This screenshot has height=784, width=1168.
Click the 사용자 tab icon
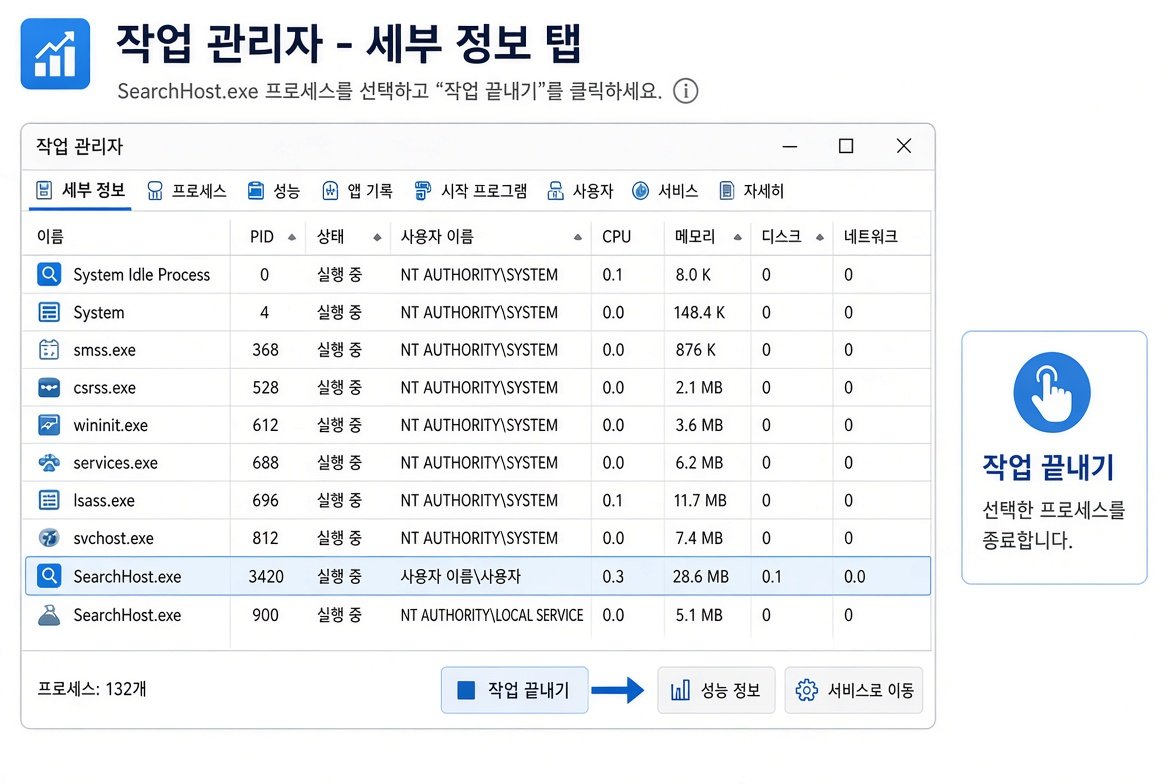[x=555, y=191]
